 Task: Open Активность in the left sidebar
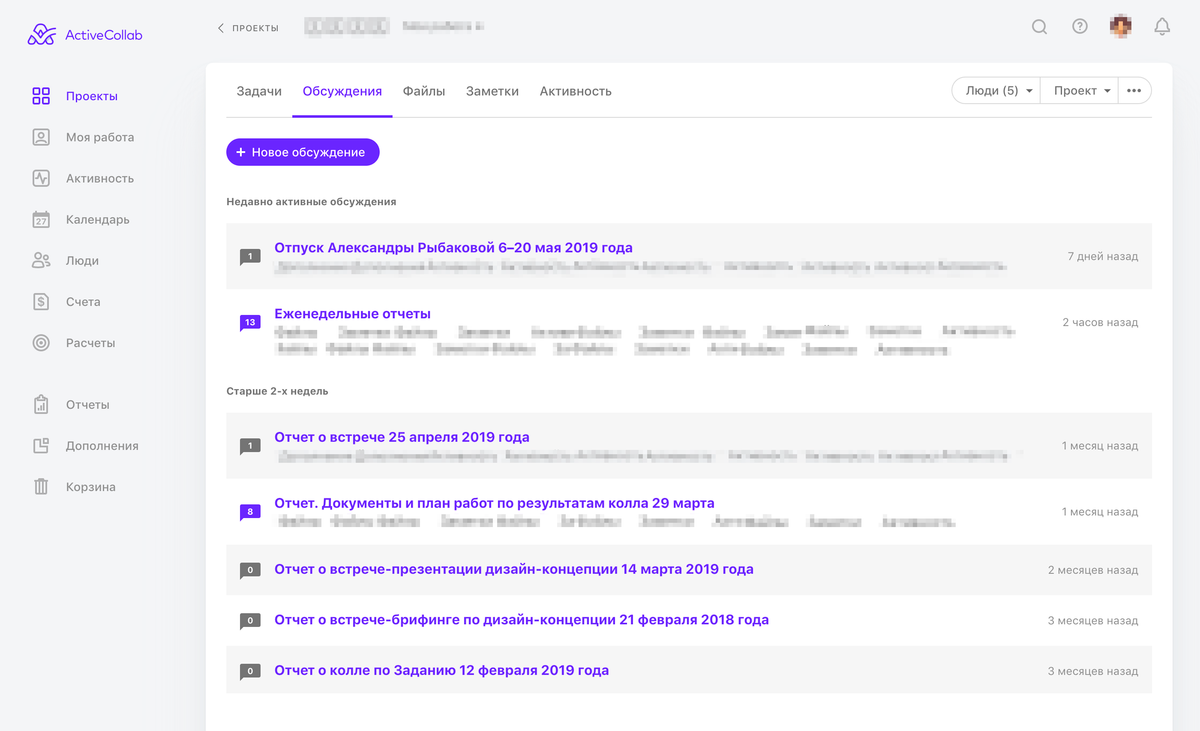coord(83,178)
